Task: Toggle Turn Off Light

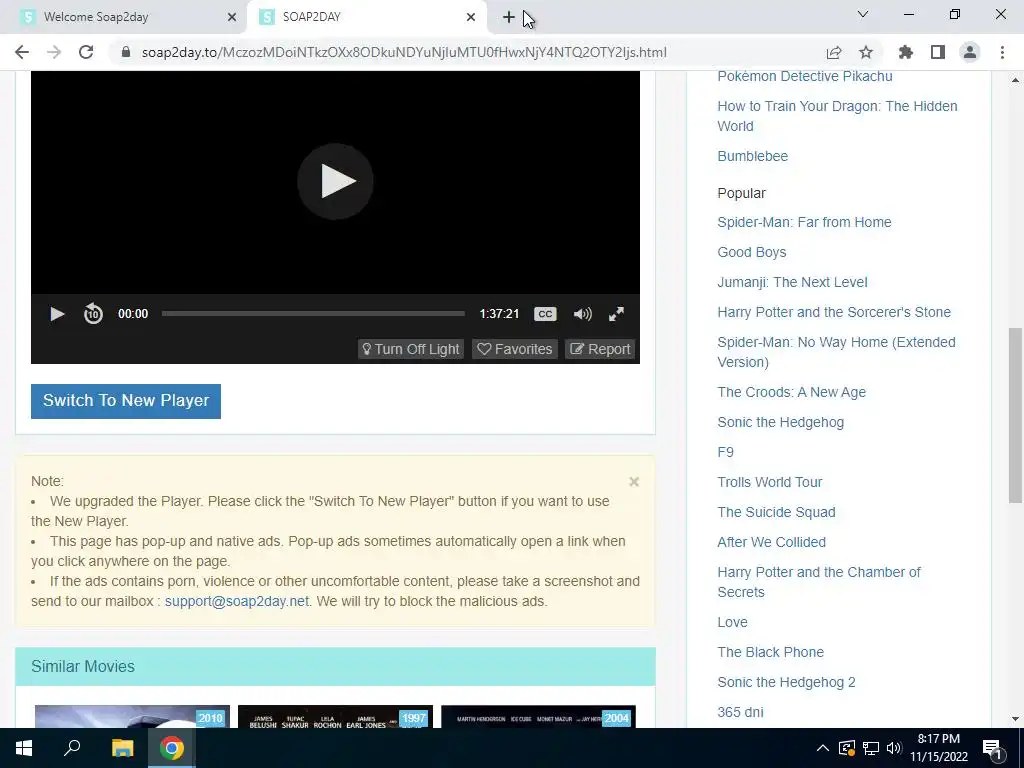Action: (411, 349)
